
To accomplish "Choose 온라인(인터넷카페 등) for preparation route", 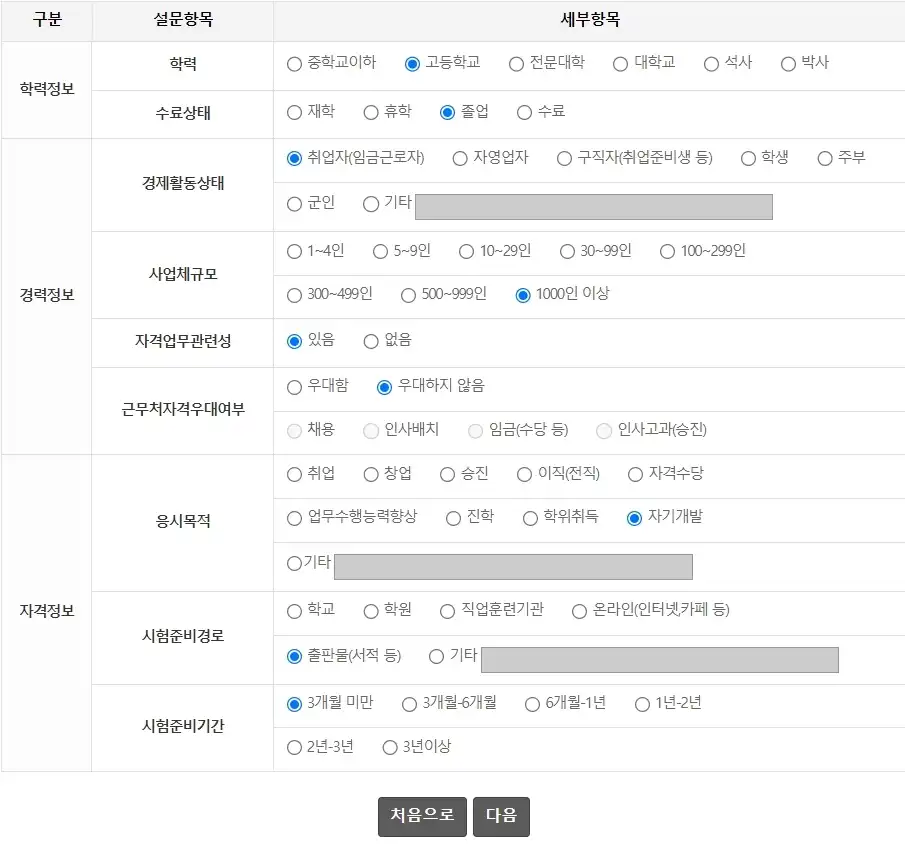I will [x=578, y=612].
